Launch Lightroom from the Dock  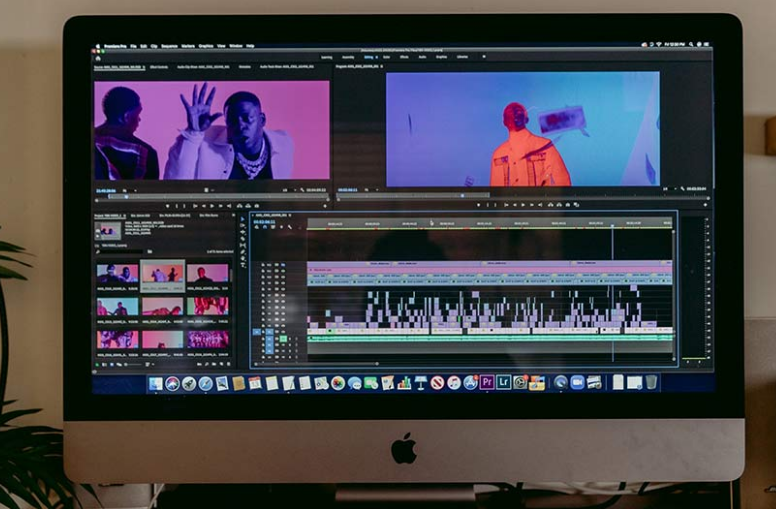[x=503, y=382]
